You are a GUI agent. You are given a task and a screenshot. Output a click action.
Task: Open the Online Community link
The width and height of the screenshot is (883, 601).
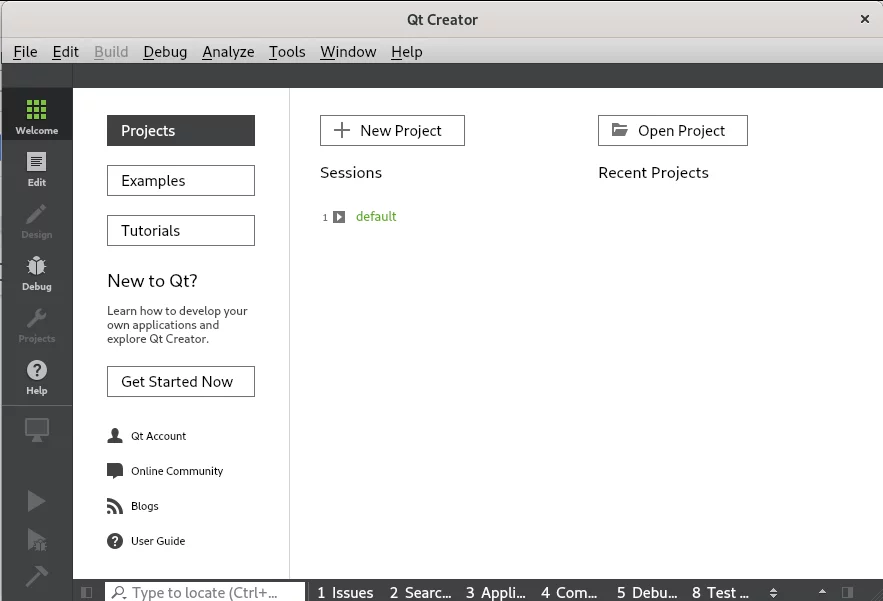177,471
